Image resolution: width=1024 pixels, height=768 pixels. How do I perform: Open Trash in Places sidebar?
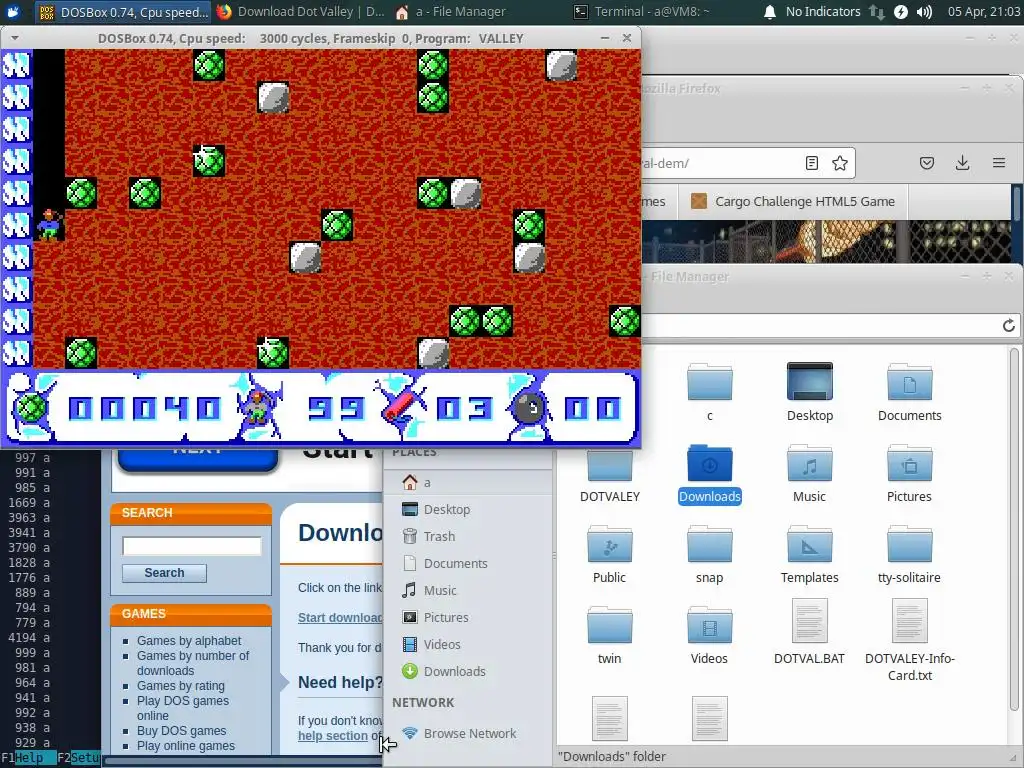(468, 536)
